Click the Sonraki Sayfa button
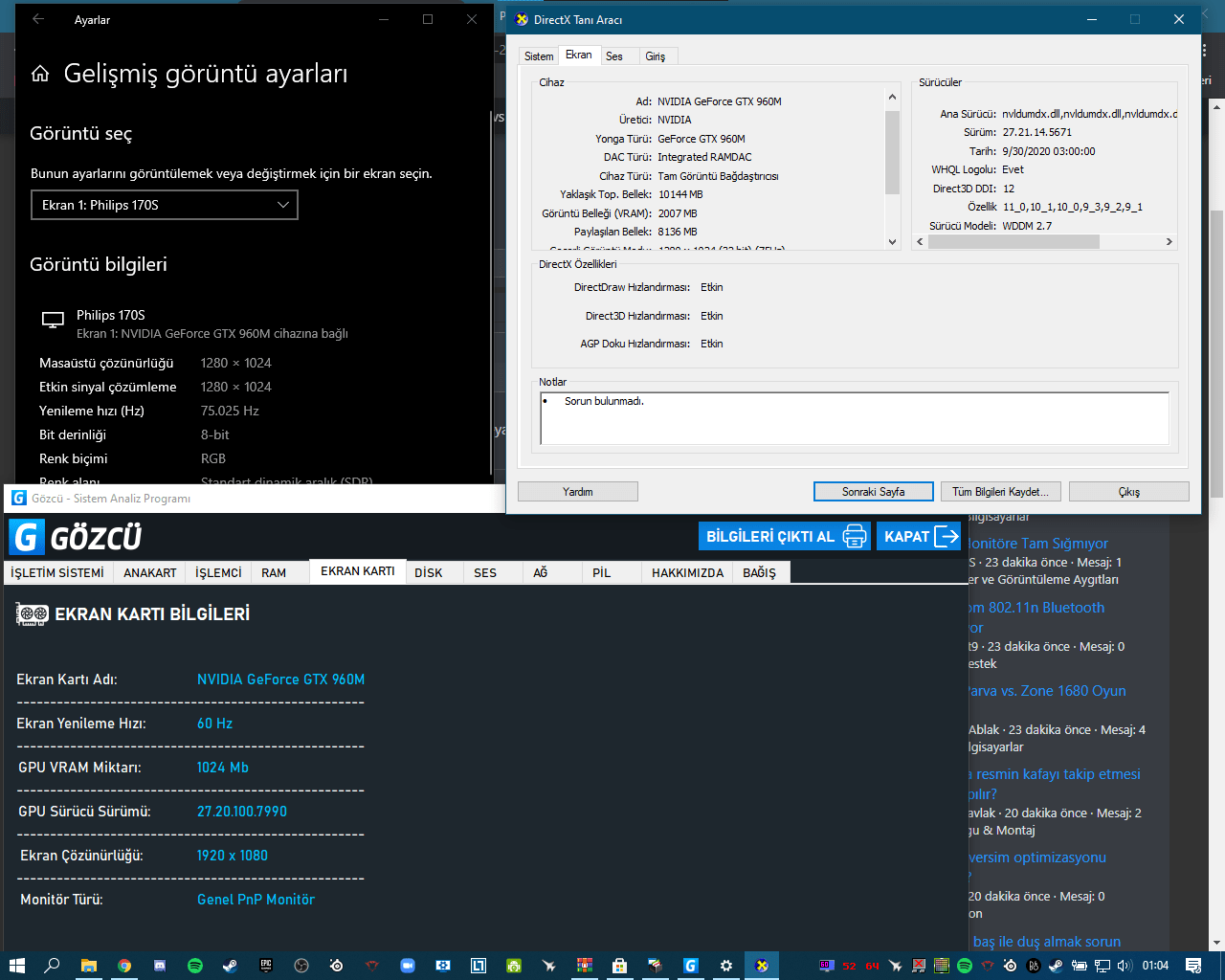Image resolution: width=1225 pixels, height=980 pixels. click(874, 491)
